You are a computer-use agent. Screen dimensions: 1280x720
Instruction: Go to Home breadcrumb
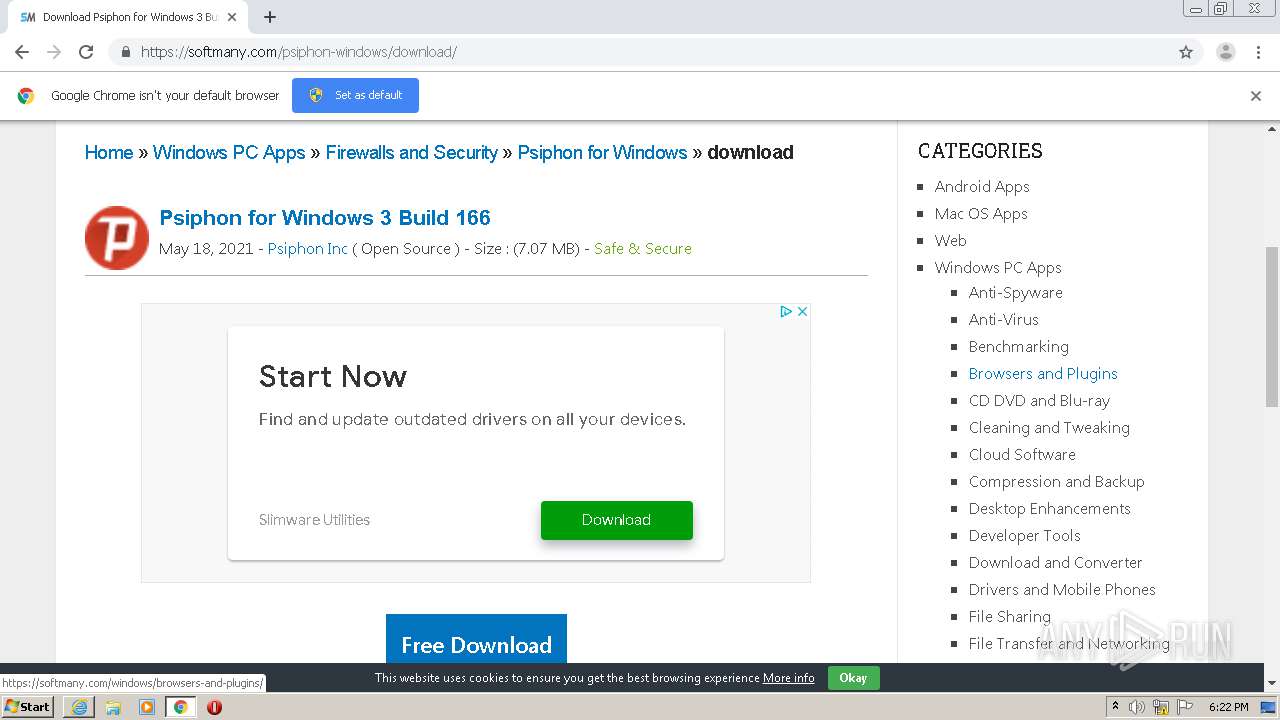coord(109,152)
